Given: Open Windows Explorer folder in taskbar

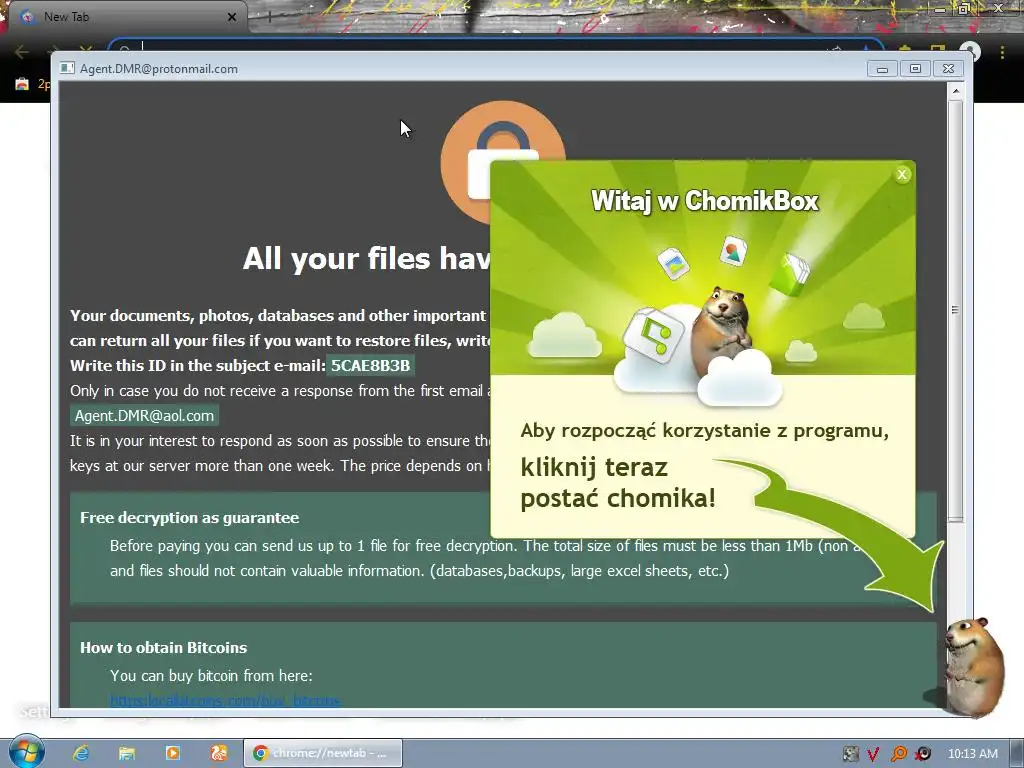Looking at the screenshot, I should [127, 753].
